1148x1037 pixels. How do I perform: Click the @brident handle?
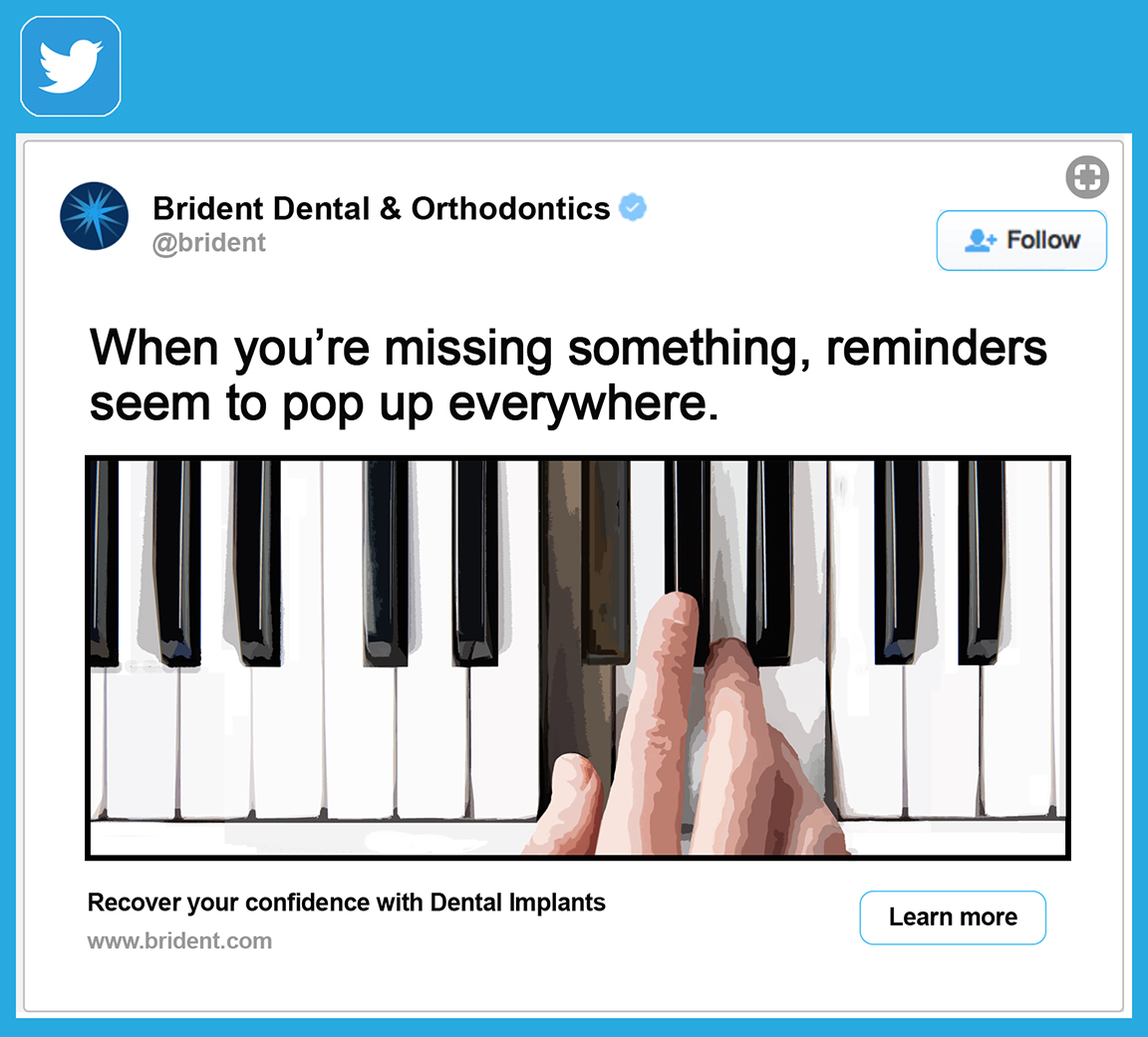coord(208,243)
